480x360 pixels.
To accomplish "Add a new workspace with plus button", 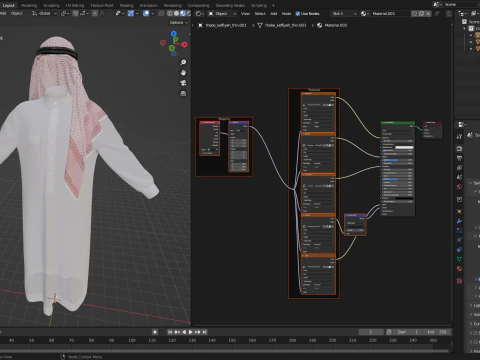I will click(274, 5).
